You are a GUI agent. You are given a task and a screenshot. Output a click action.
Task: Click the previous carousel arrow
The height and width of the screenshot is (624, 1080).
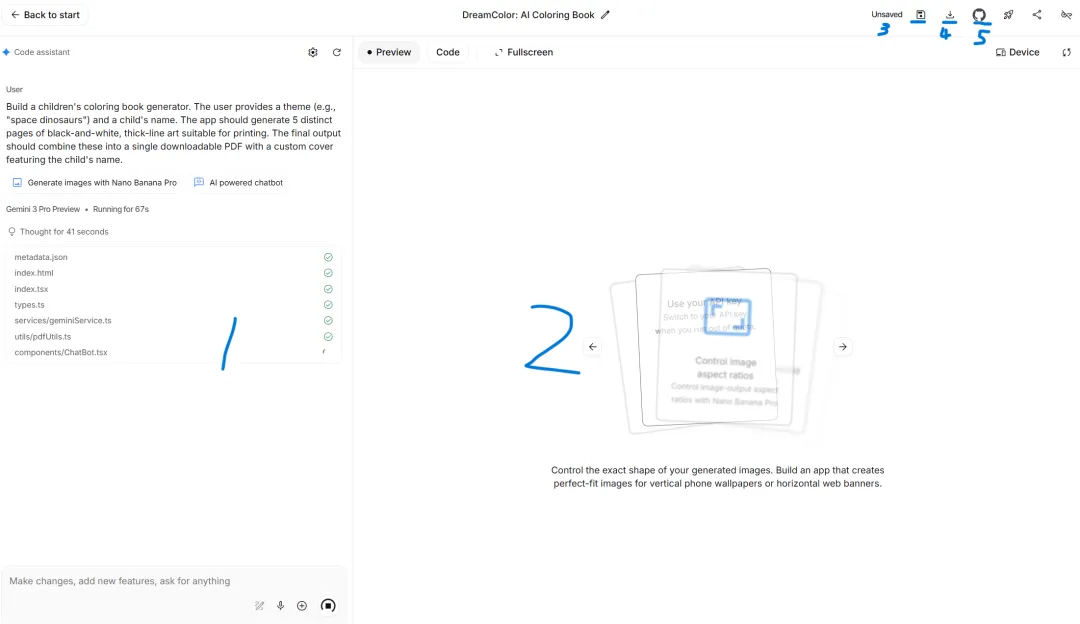click(592, 347)
